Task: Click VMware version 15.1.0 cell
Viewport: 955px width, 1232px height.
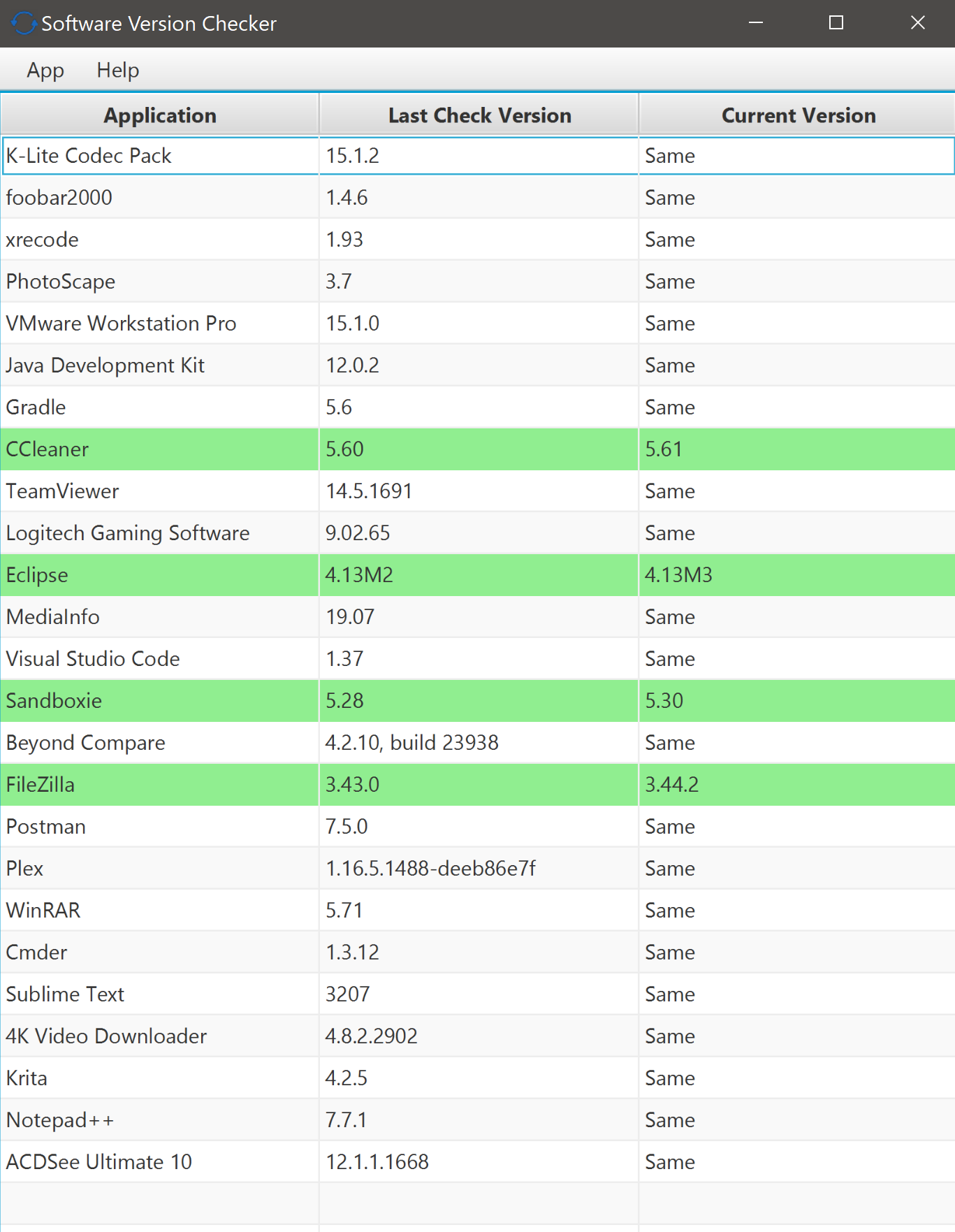Action: click(479, 324)
